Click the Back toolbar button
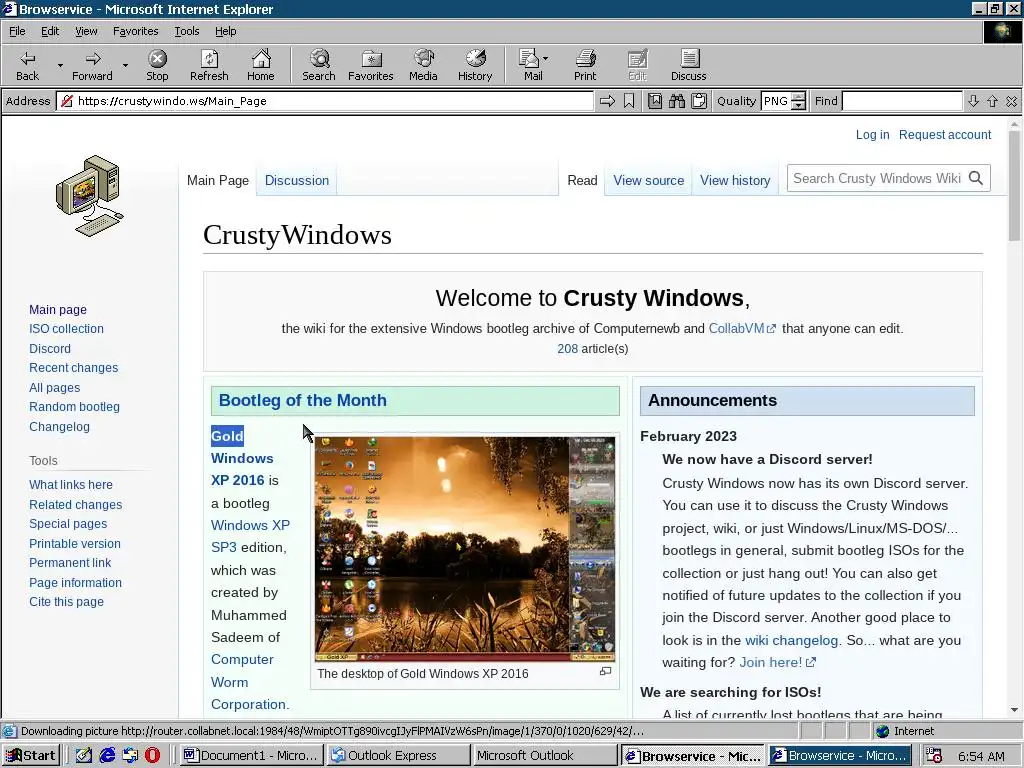The width and height of the screenshot is (1024, 768). point(27,65)
